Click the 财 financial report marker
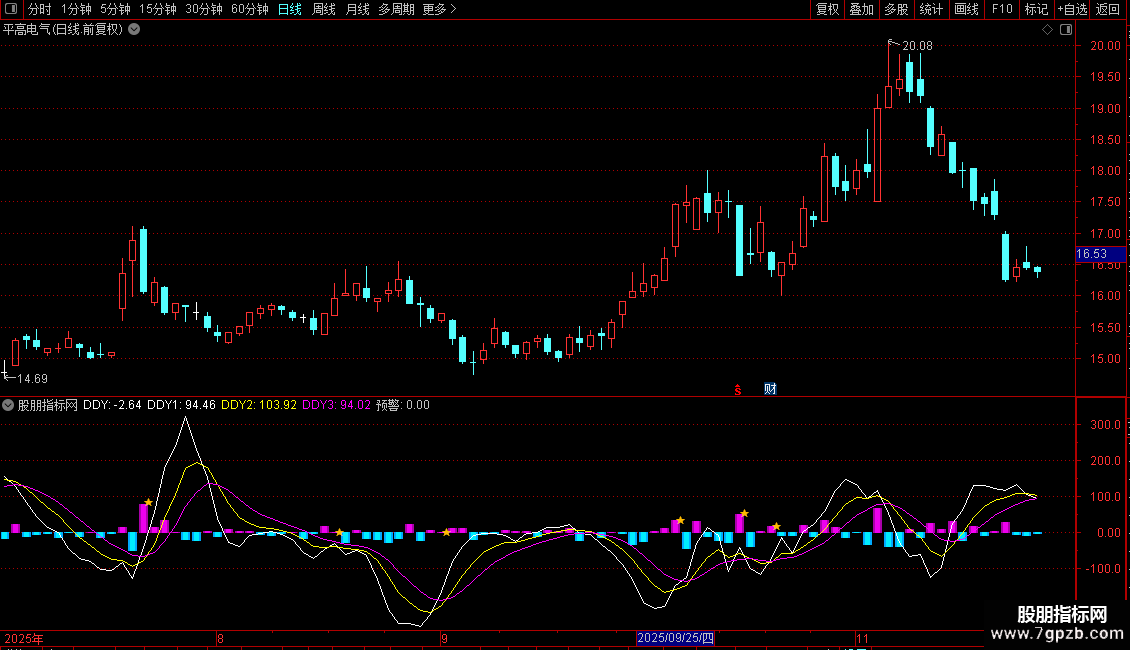1130x650 pixels. [770, 389]
